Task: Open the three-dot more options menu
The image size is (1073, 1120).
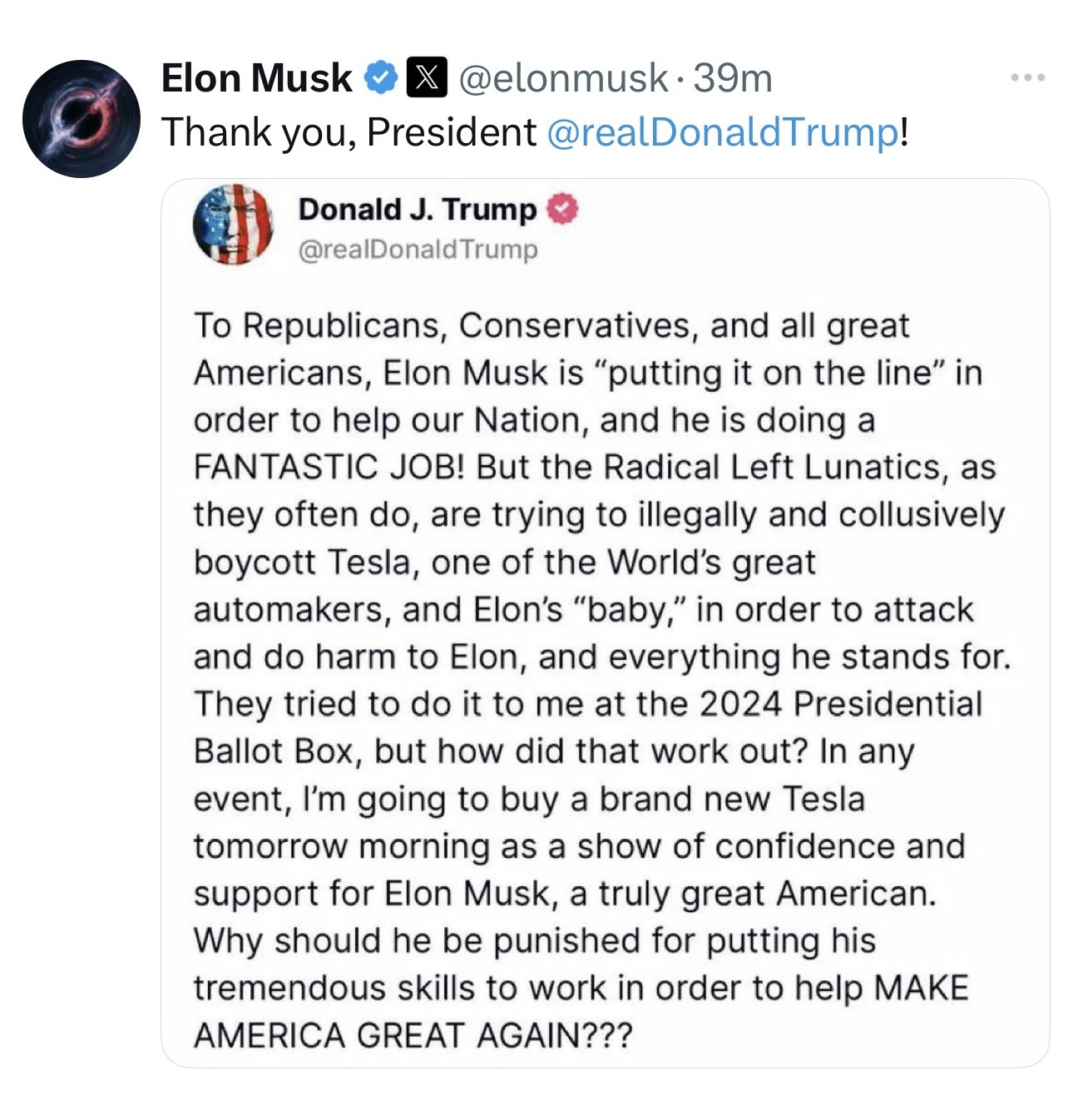Action: tap(1028, 78)
